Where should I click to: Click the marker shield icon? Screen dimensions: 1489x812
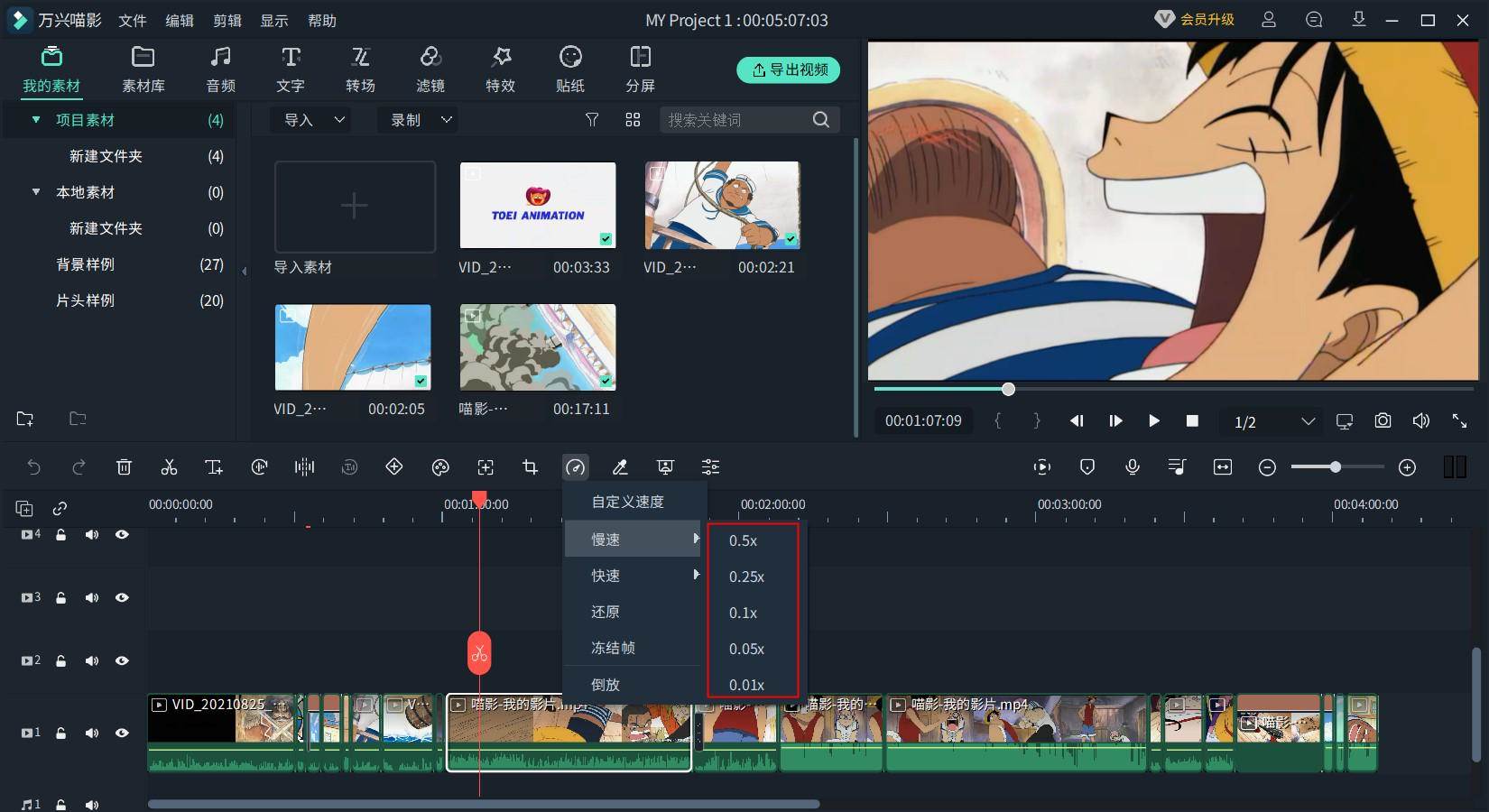click(1087, 466)
